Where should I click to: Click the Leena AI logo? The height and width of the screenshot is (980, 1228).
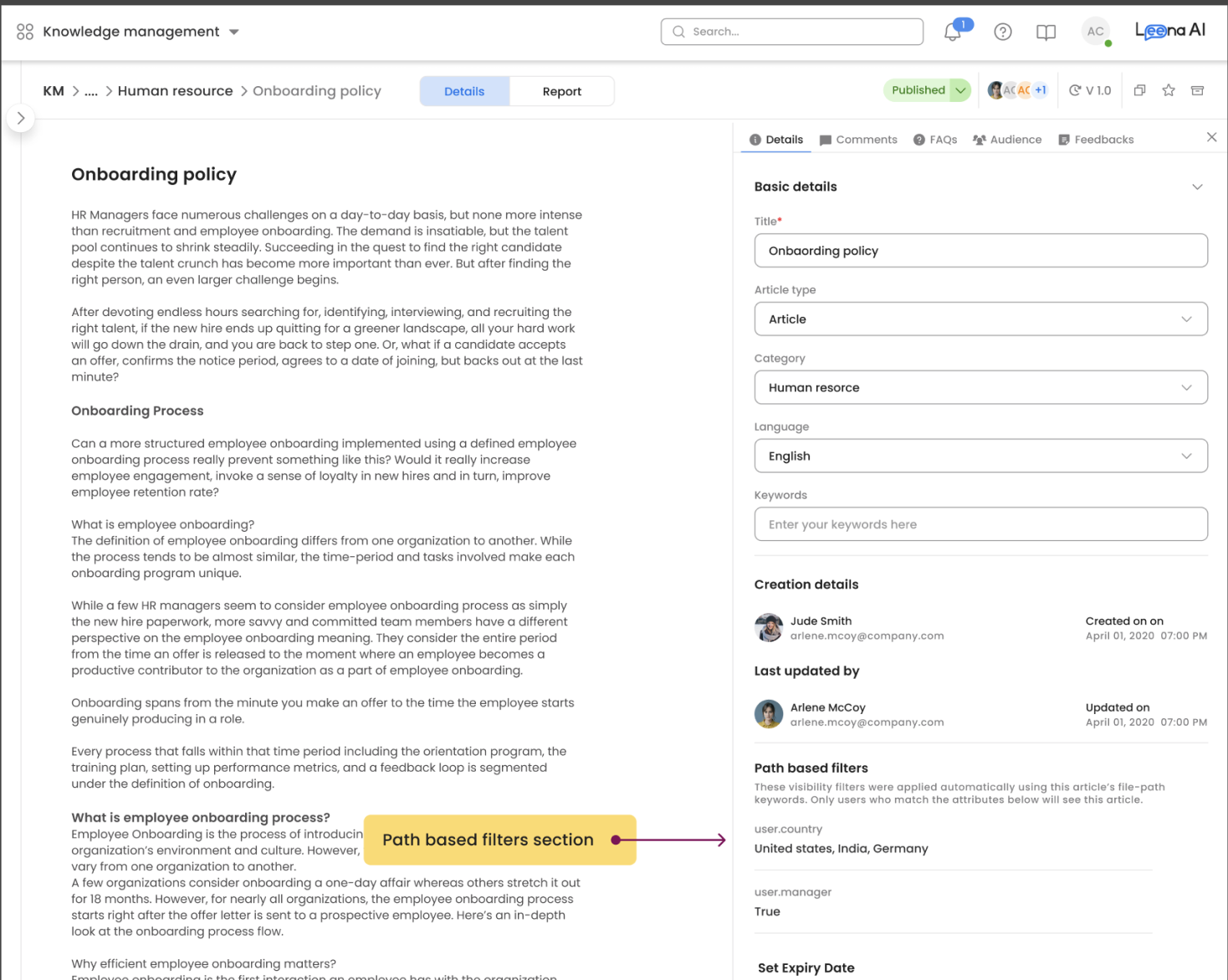1169,31
